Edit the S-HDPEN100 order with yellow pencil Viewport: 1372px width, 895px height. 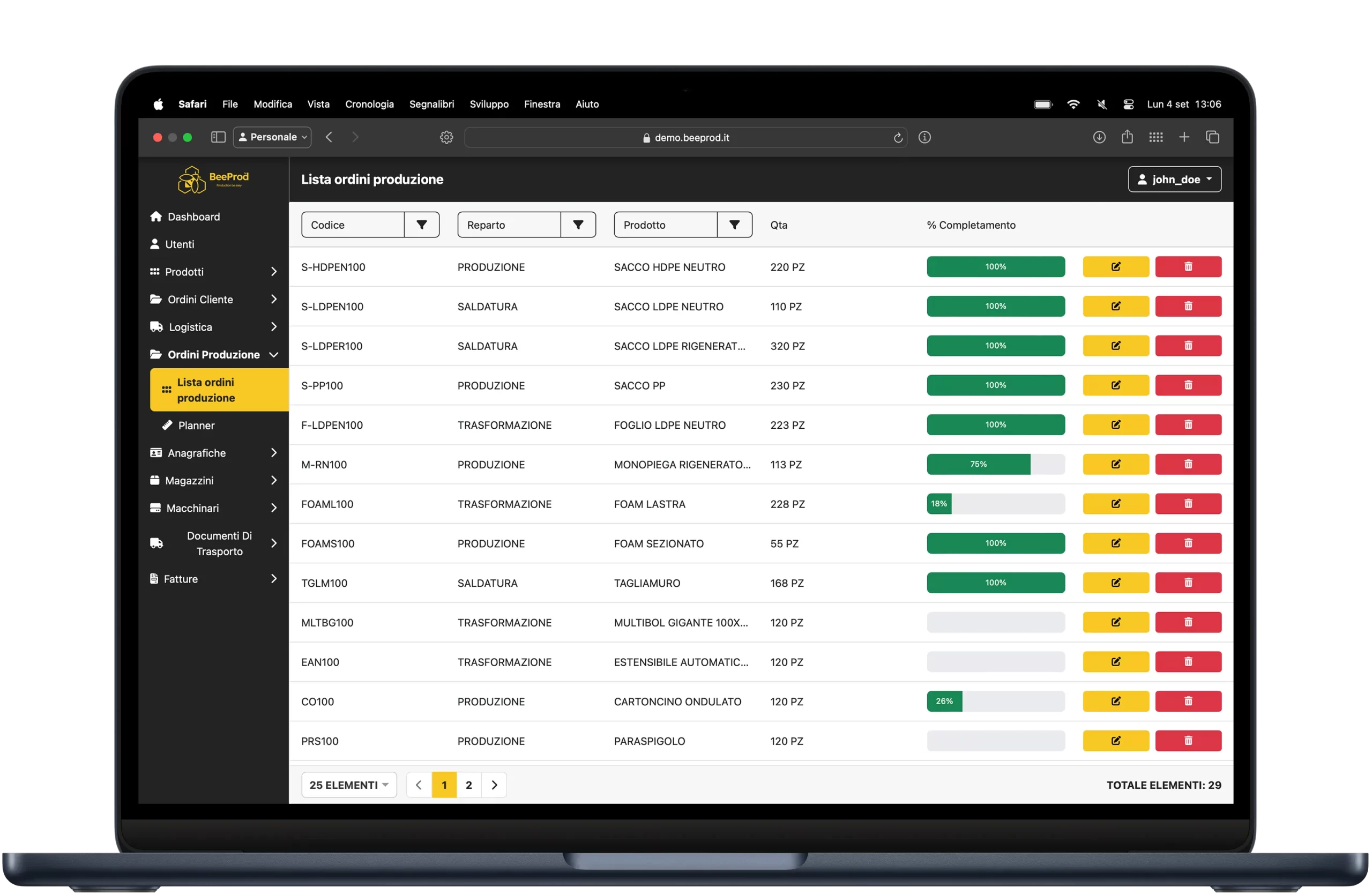click(x=1115, y=267)
